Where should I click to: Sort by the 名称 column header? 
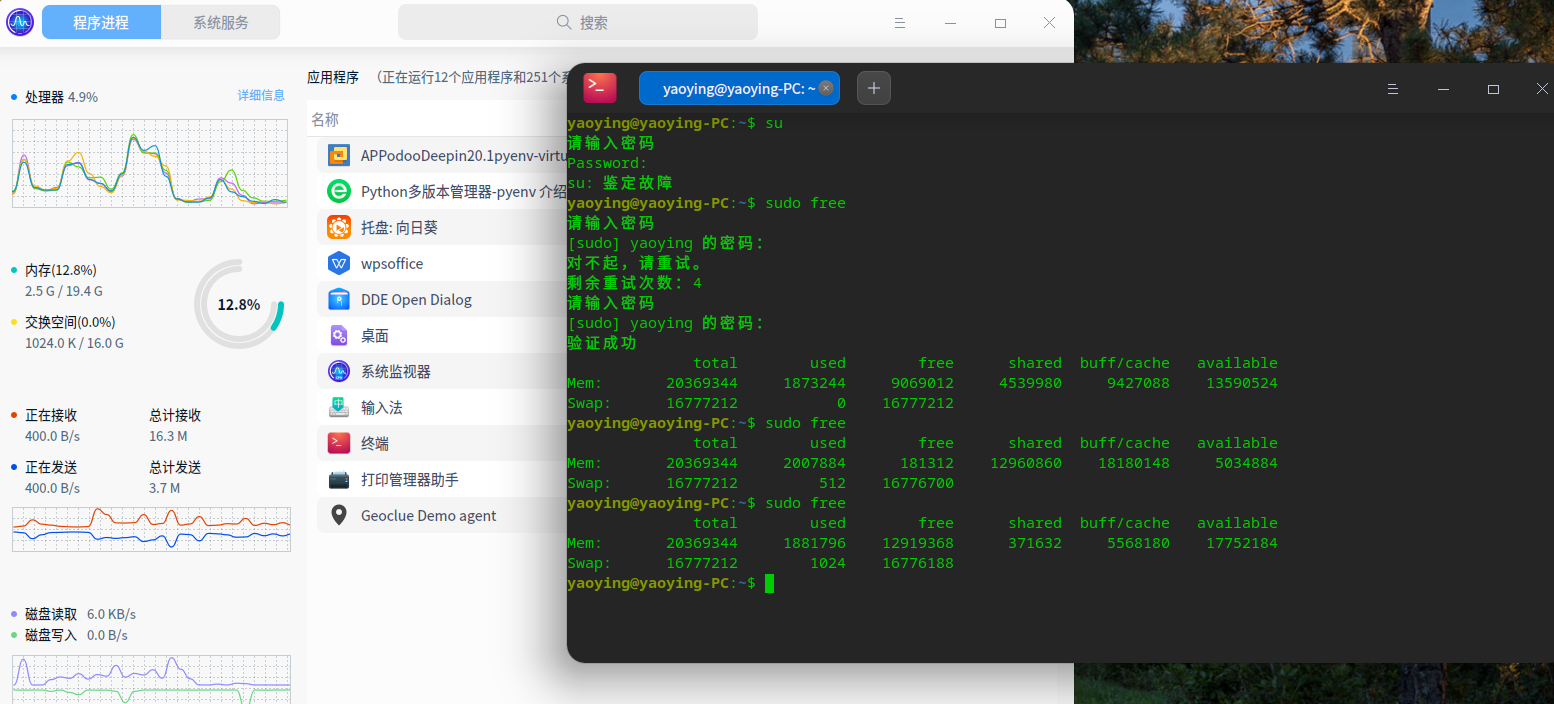(325, 119)
